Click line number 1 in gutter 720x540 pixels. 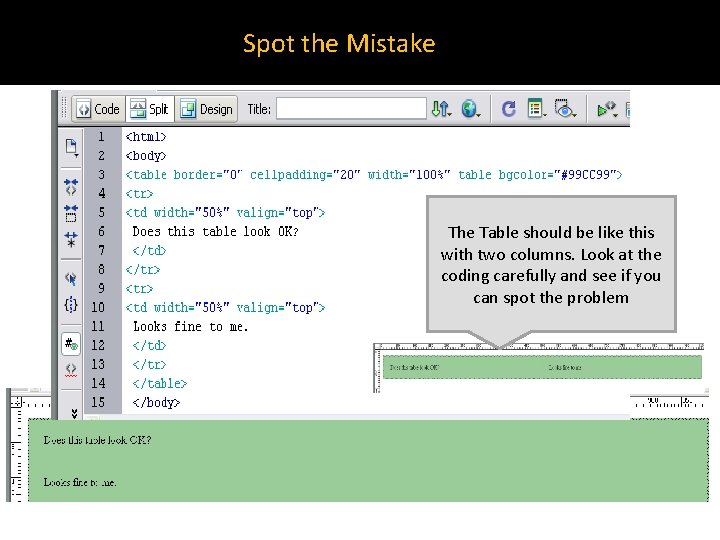point(101,137)
